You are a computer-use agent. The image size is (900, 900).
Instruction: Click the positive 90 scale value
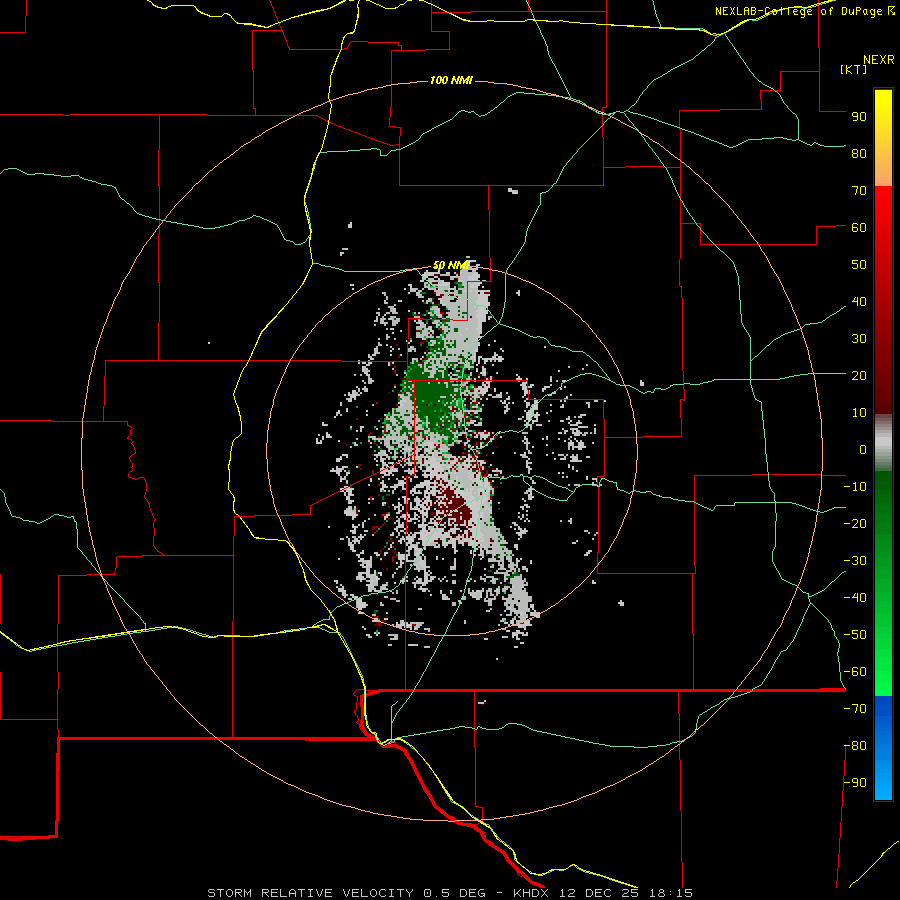859,117
